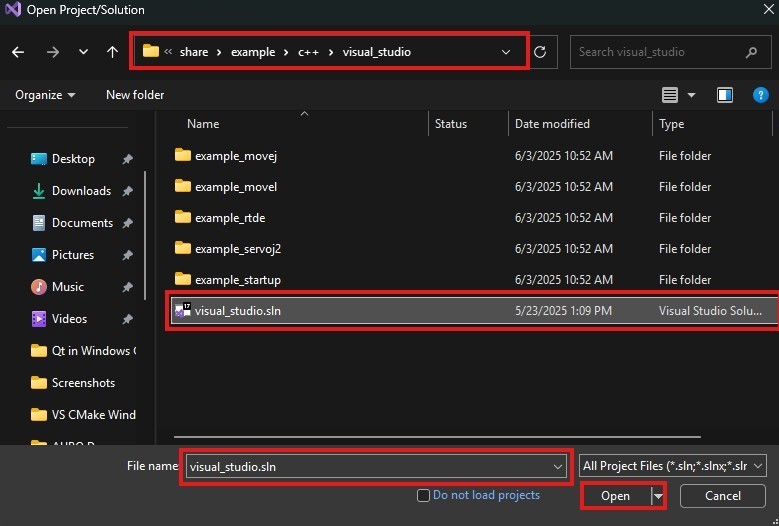The image size is (779, 526).
Task: Unpin Pictures using its pin icon
Action: click(x=128, y=255)
